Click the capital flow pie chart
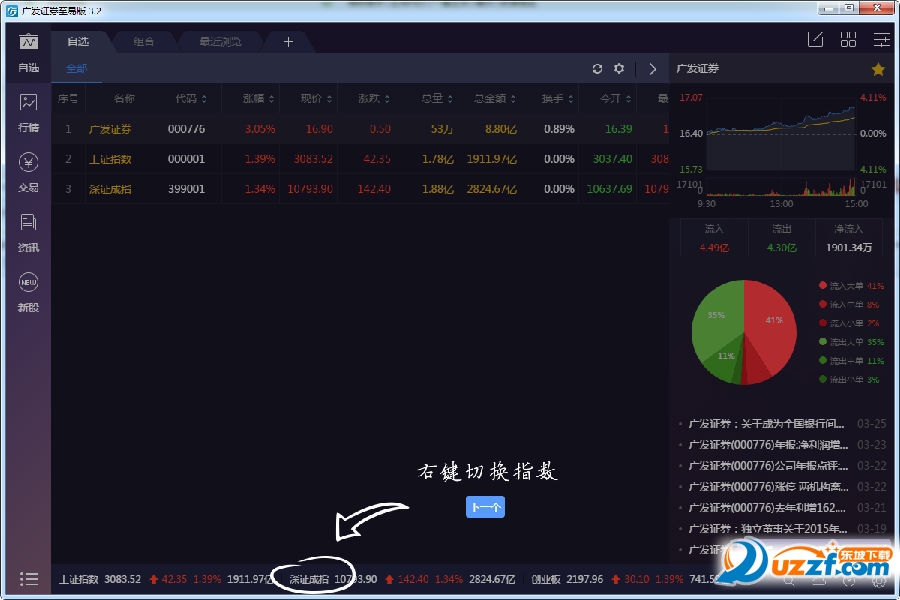Screen dimensions: 900x600 coord(744,332)
